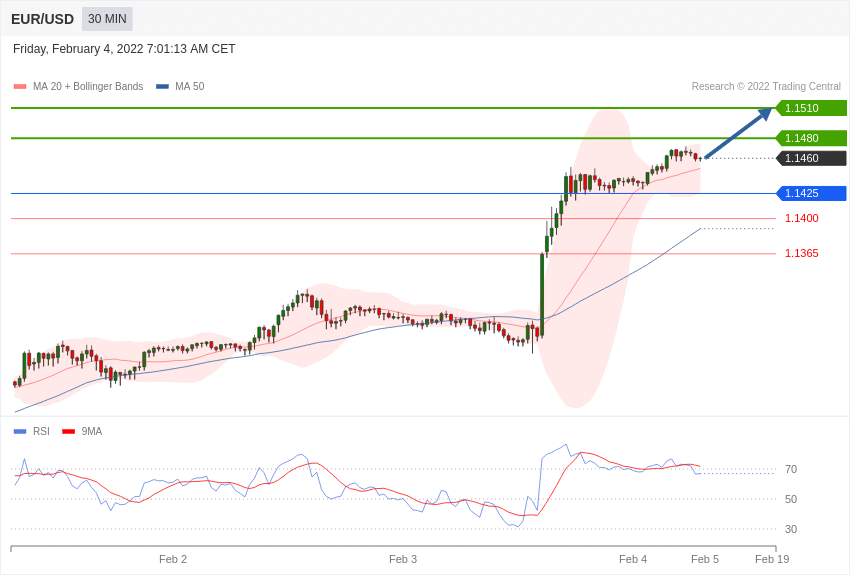Click the MA 20 + Bollinger Bands legend swatch
850x576 pixels.
[20, 87]
